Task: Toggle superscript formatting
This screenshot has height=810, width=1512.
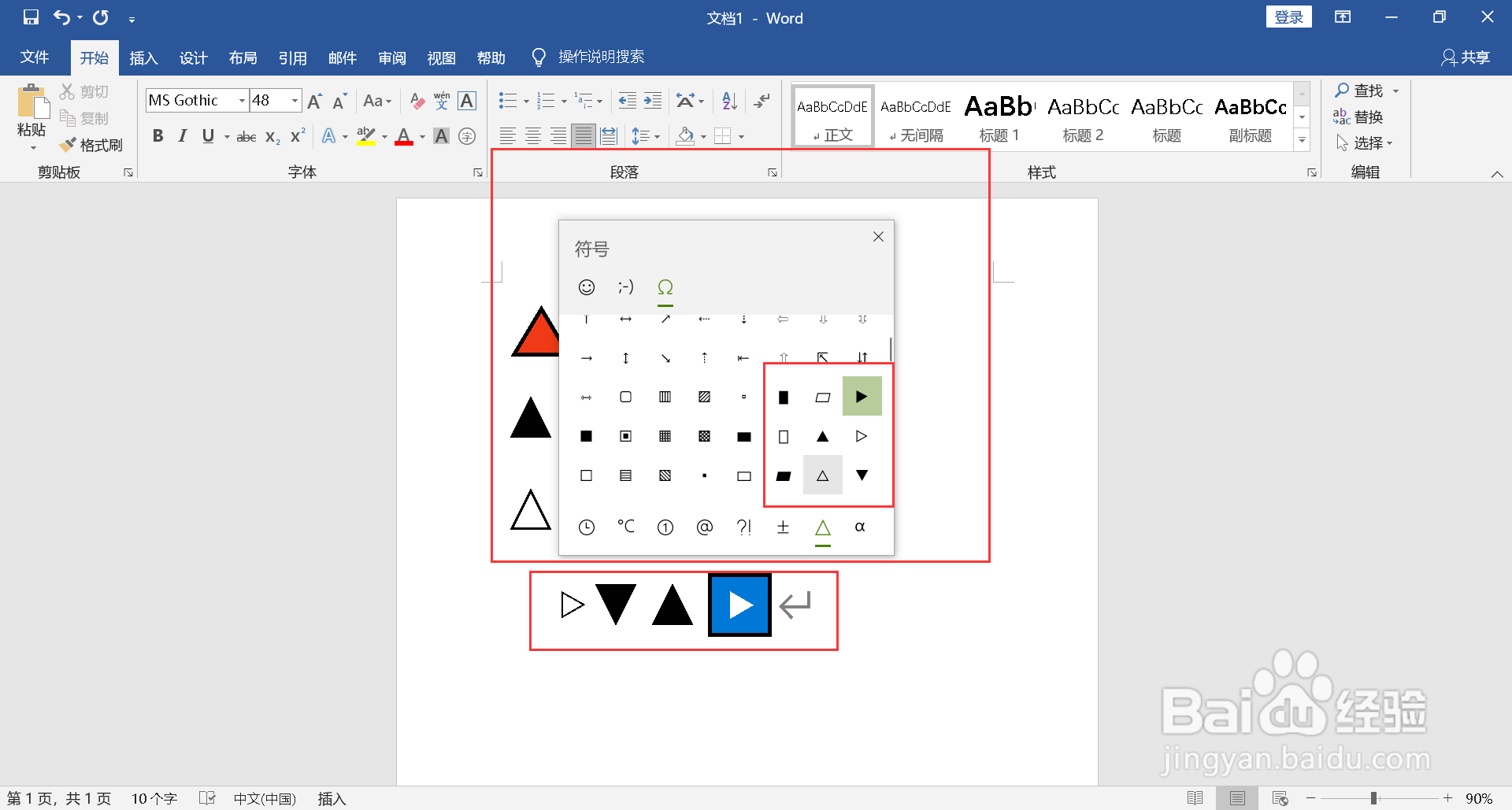Action: point(298,136)
